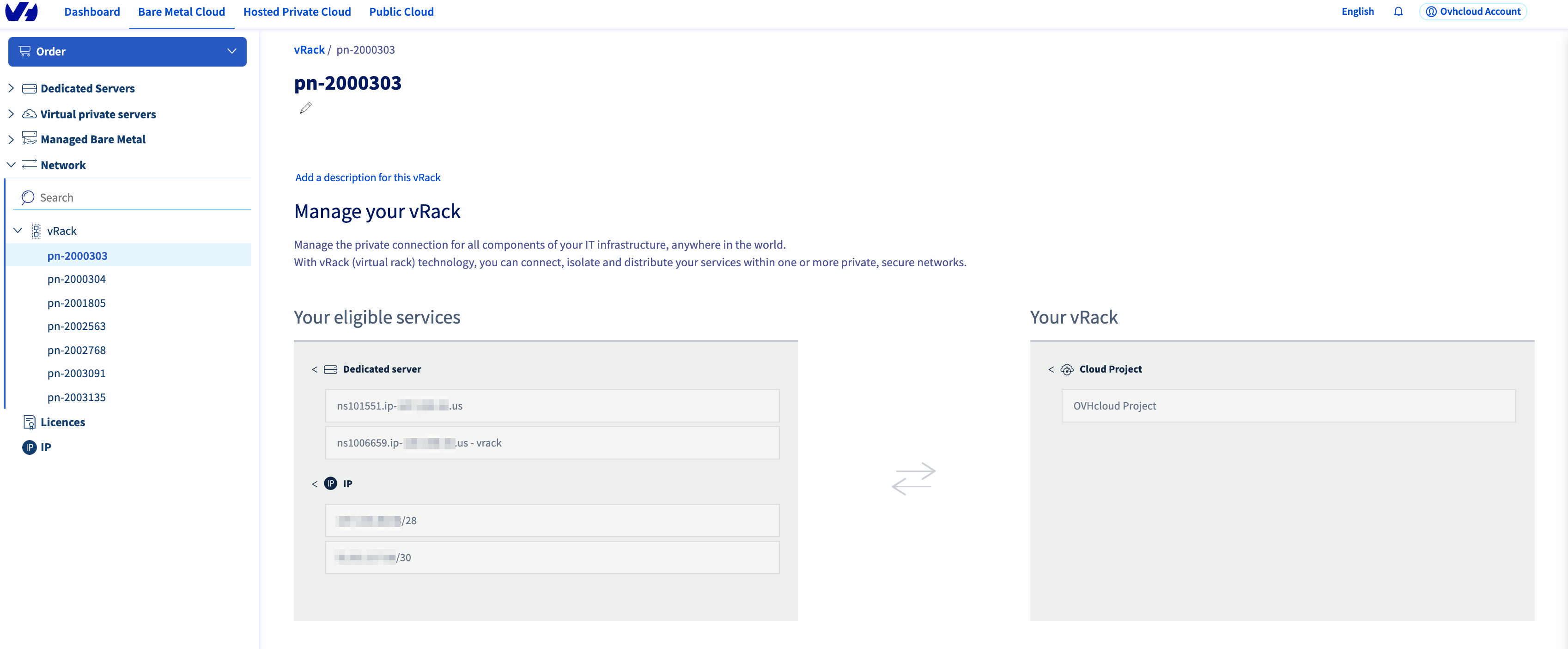Click the Licences certificate icon
Screen dimensions: 1568x649
[29, 422]
